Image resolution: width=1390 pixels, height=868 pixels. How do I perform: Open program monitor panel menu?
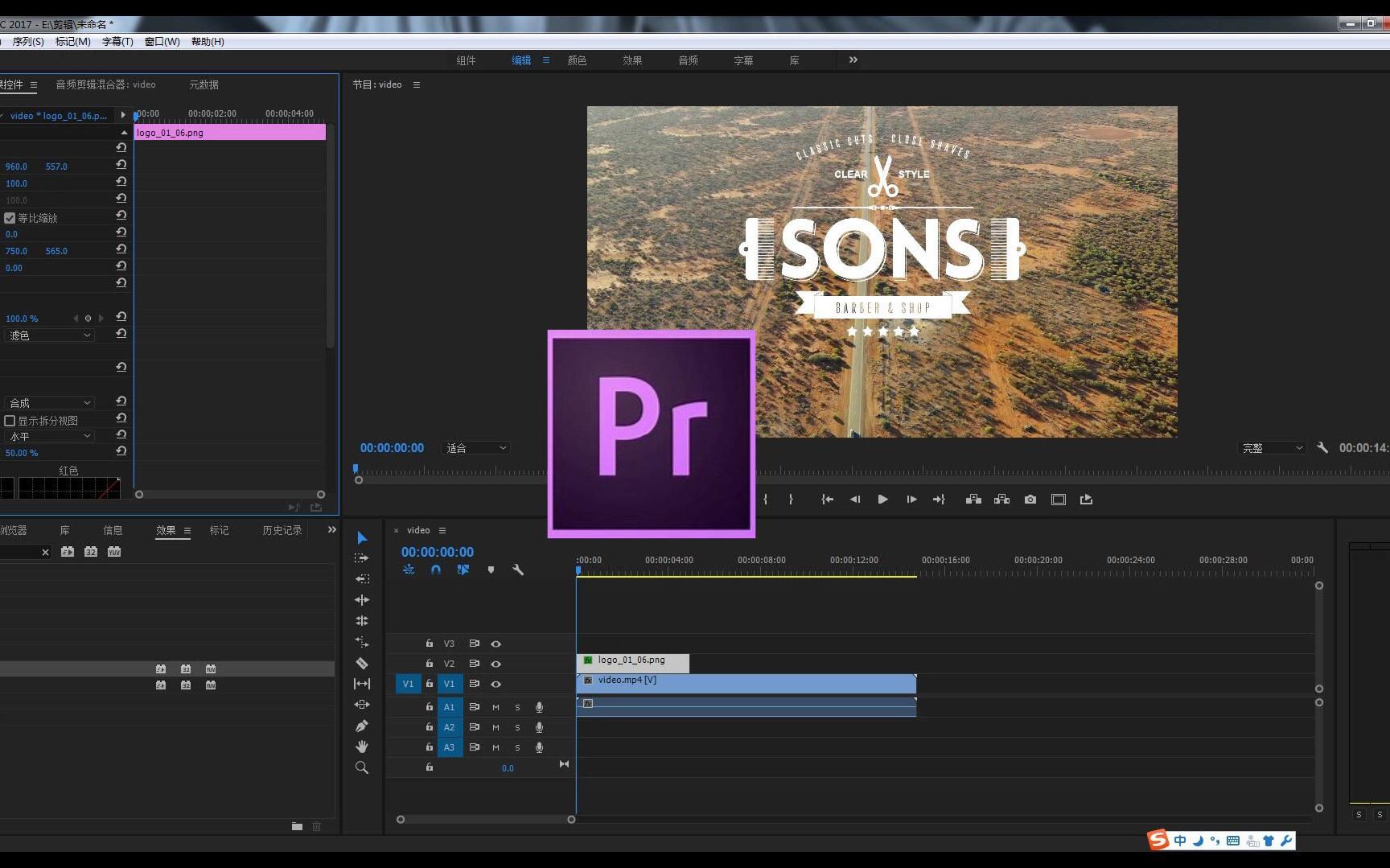click(416, 84)
